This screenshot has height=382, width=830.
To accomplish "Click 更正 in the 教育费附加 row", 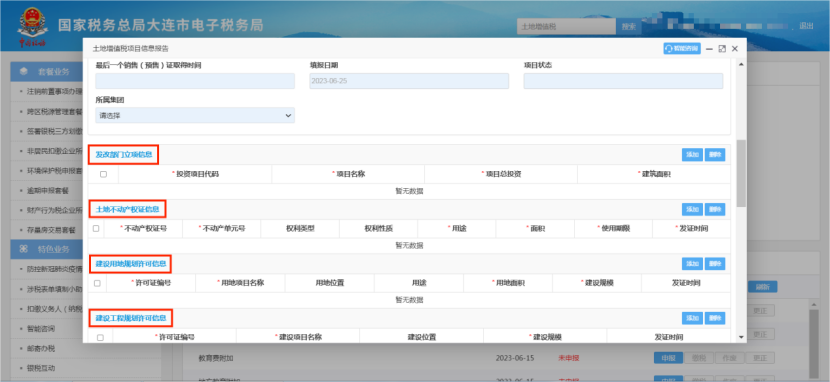I will tap(760, 358).
